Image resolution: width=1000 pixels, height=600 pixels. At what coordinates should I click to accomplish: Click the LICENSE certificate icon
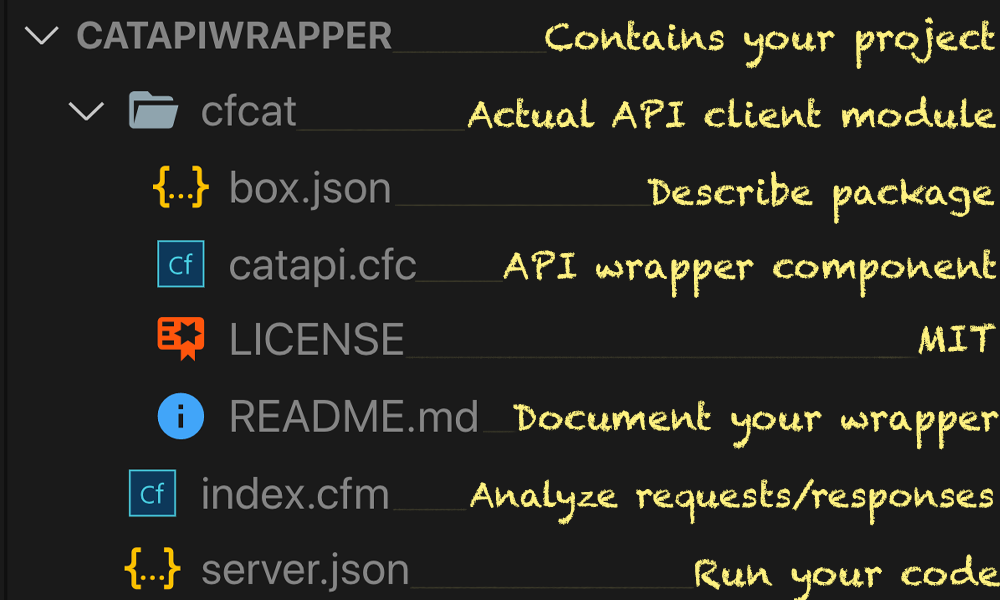tap(180, 338)
